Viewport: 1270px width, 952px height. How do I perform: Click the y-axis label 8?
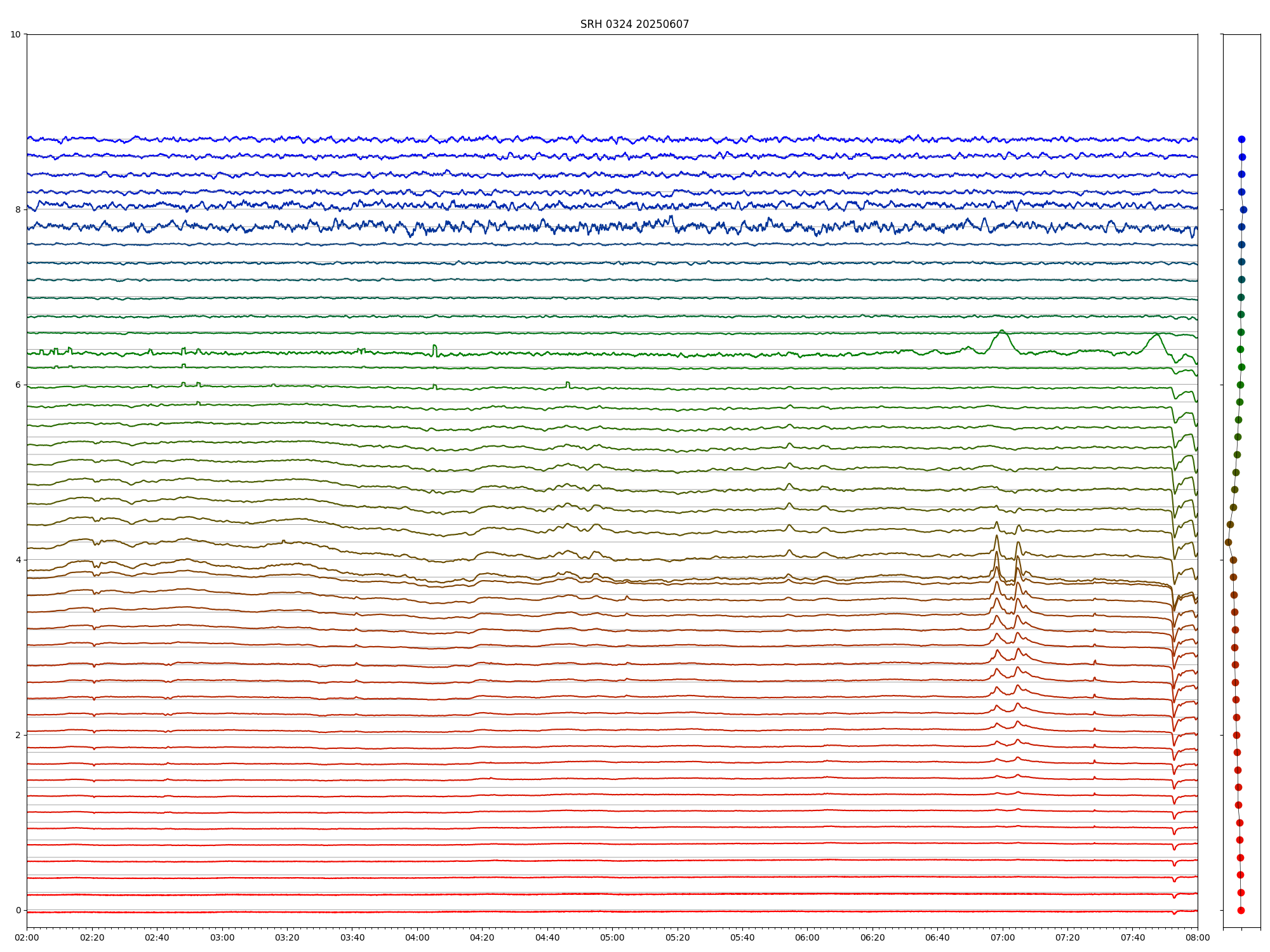coord(18,209)
